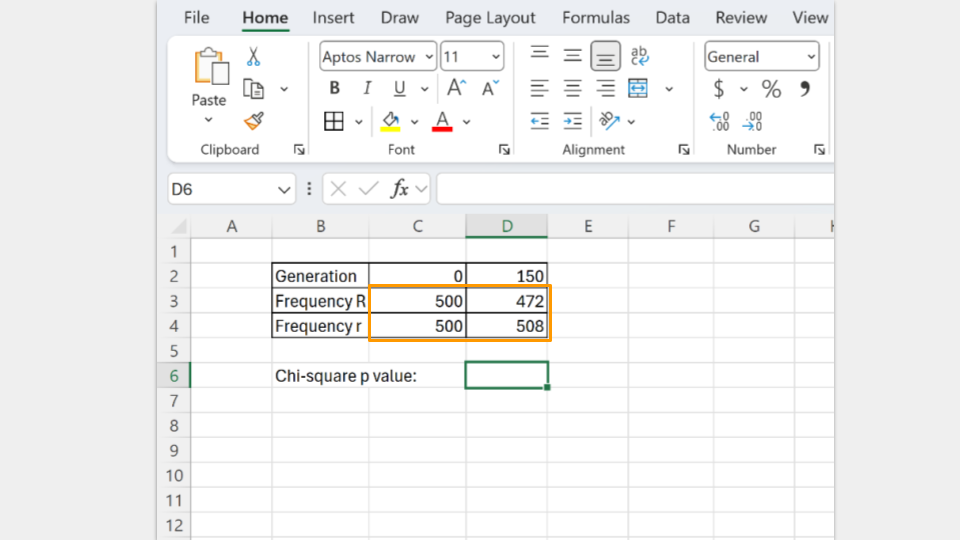Image resolution: width=960 pixels, height=540 pixels.
Task: Toggle Italic formatting
Action: click(x=367, y=88)
